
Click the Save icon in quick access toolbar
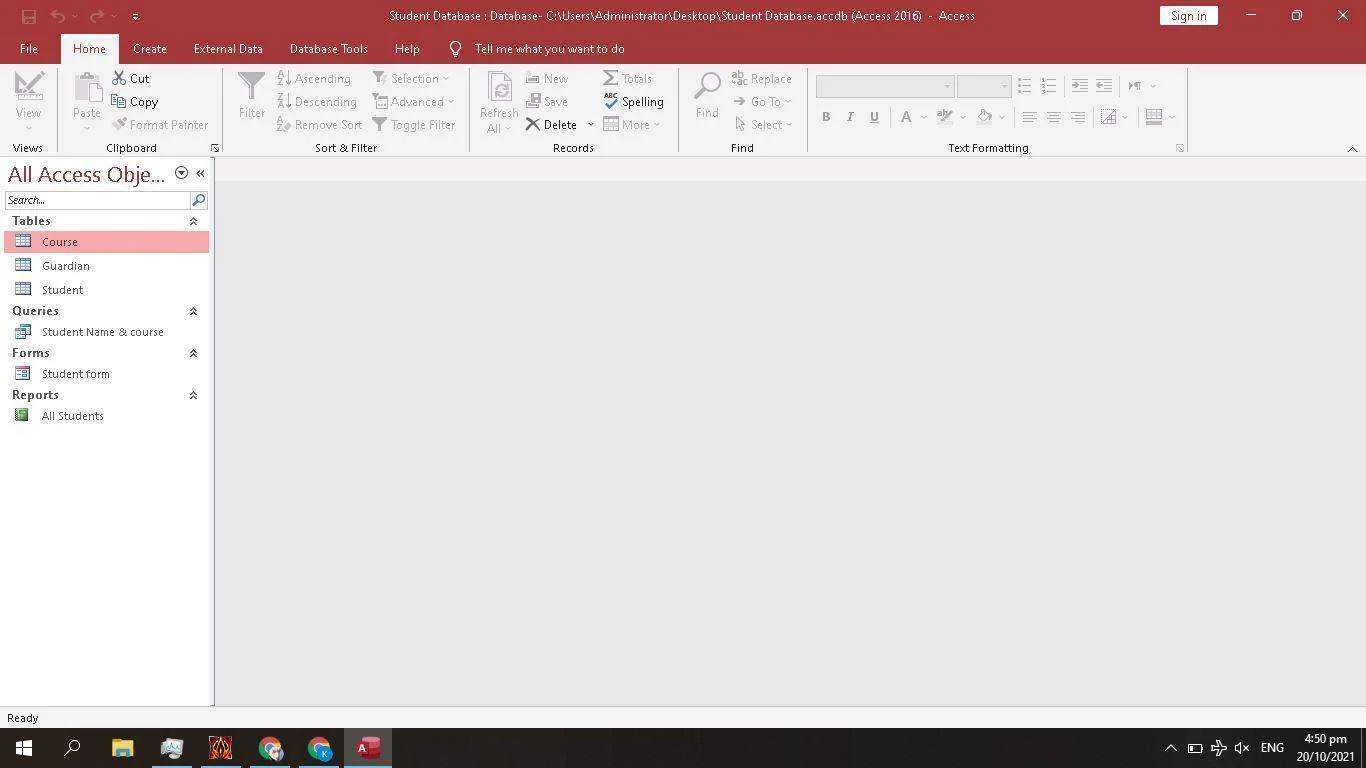point(28,16)
